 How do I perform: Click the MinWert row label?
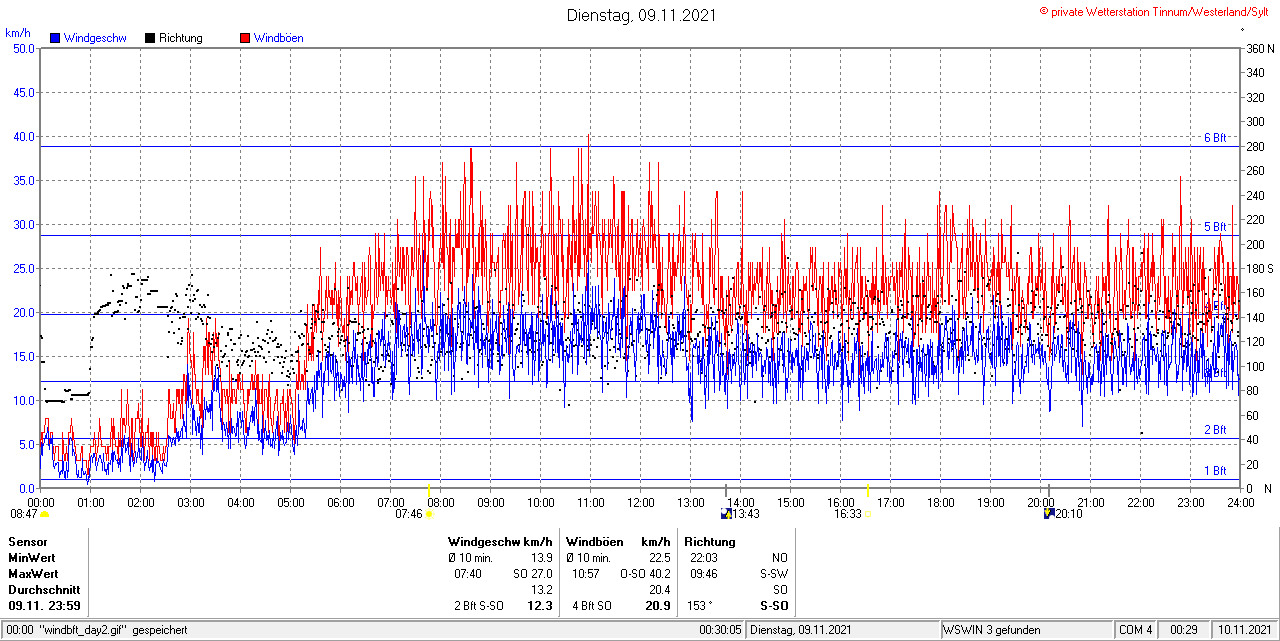(32, 558)
